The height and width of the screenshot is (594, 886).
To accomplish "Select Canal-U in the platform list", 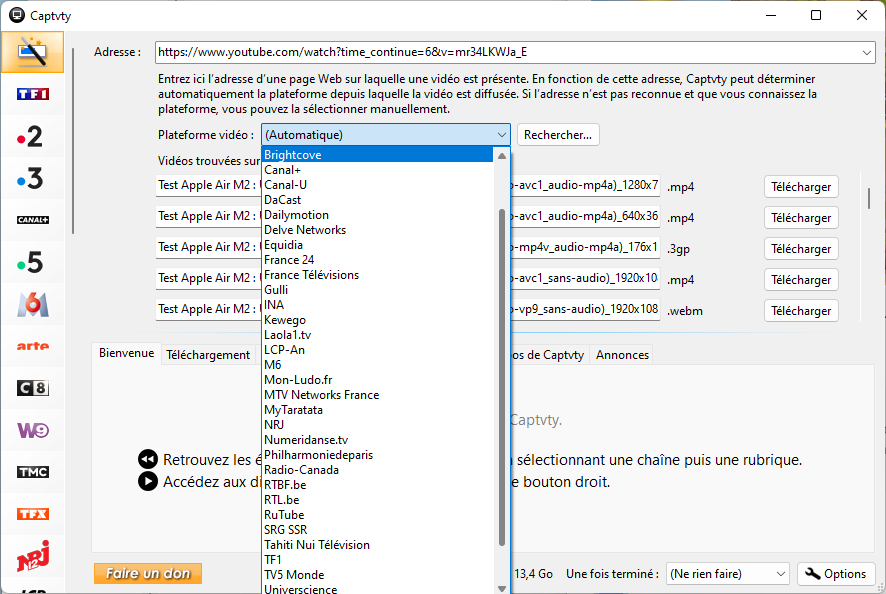I will click(x=377, y=185).
